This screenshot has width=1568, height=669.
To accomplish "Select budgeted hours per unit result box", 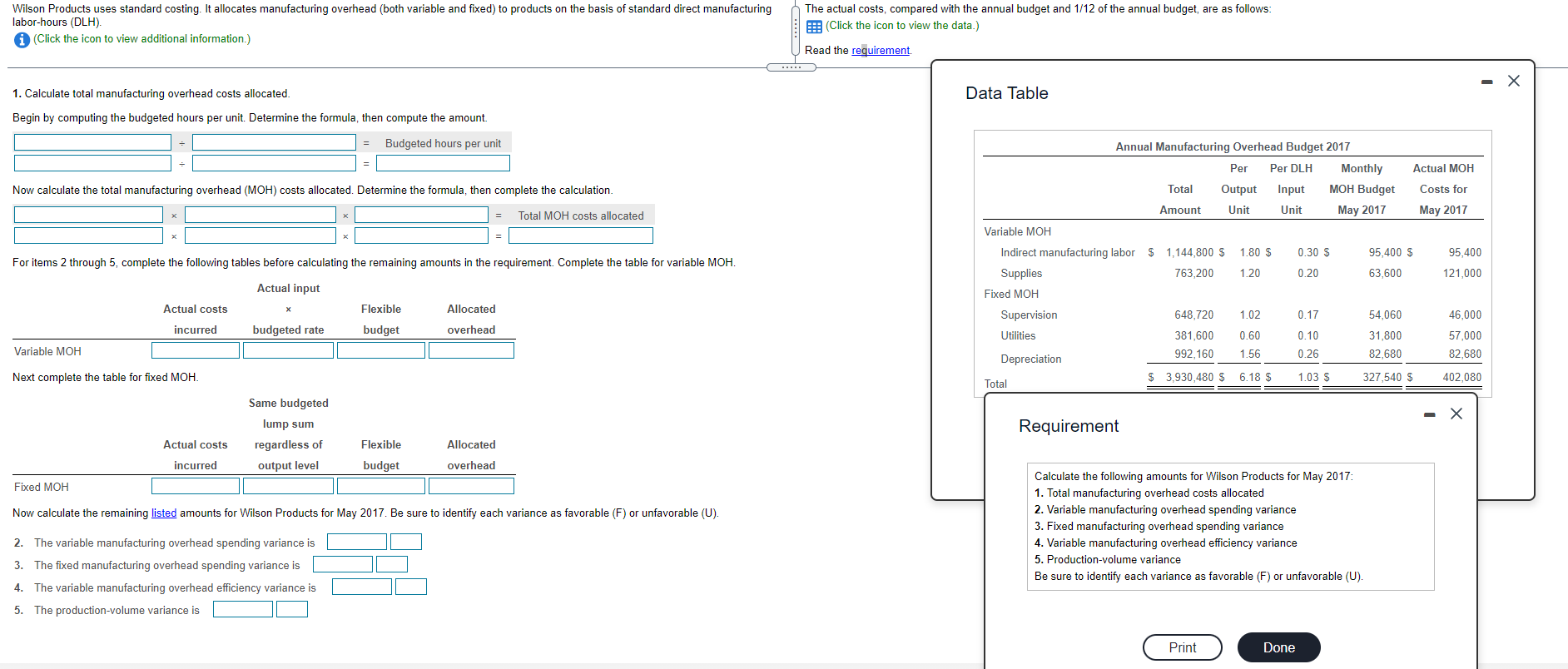I will pos(443,163).
